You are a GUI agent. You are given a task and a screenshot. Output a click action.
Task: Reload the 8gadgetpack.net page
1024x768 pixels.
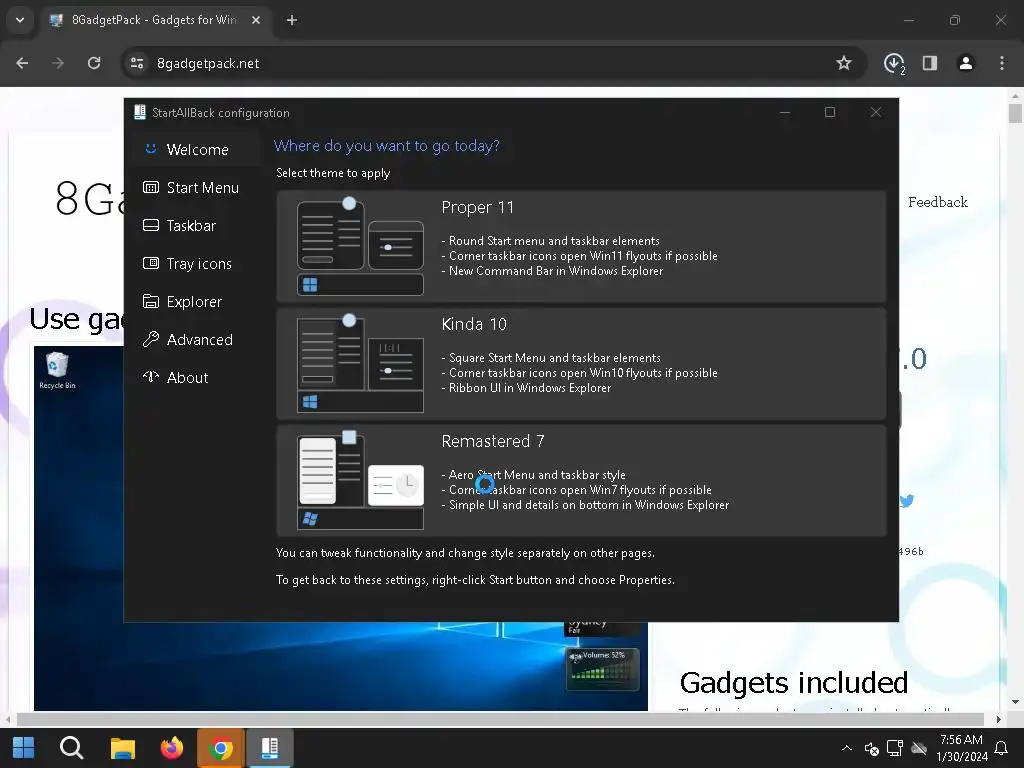(x=94, y=63)
